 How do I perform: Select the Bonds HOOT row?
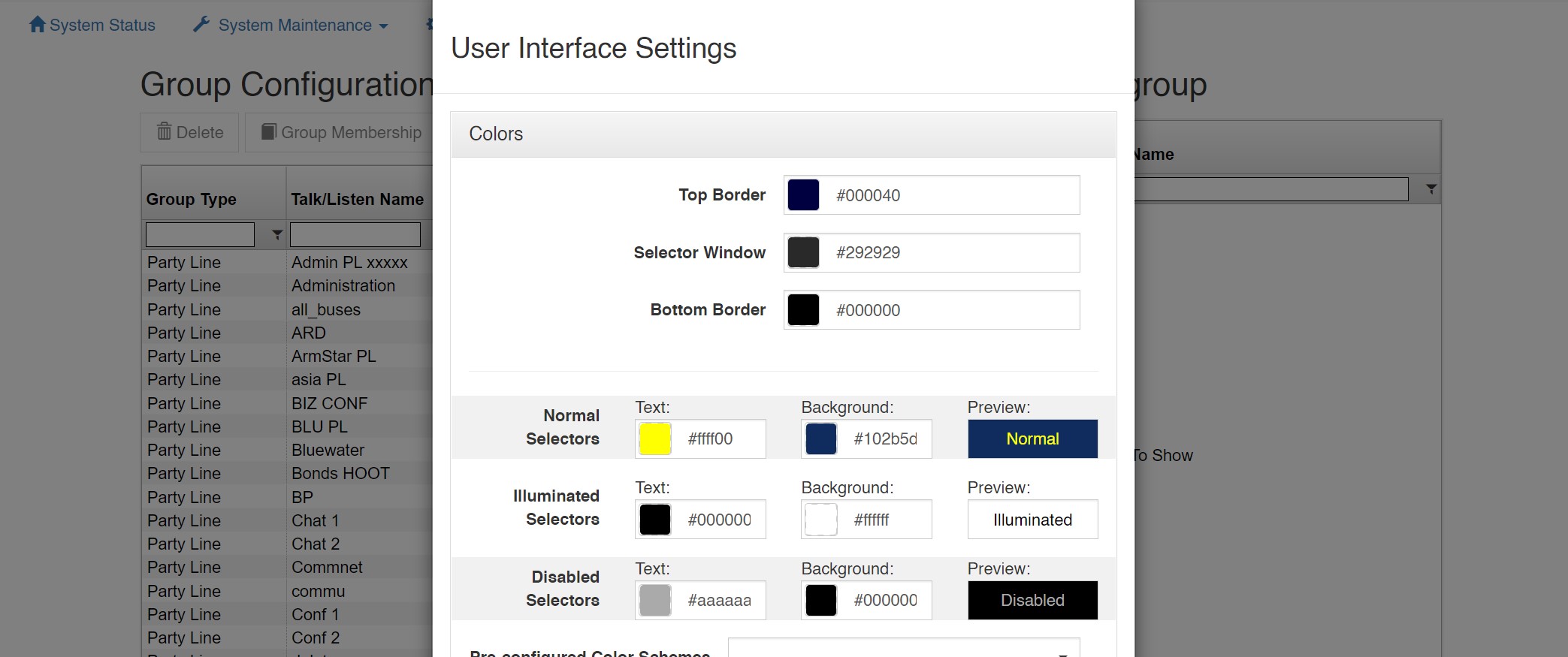pyautogui.click(x=287, y=473)
